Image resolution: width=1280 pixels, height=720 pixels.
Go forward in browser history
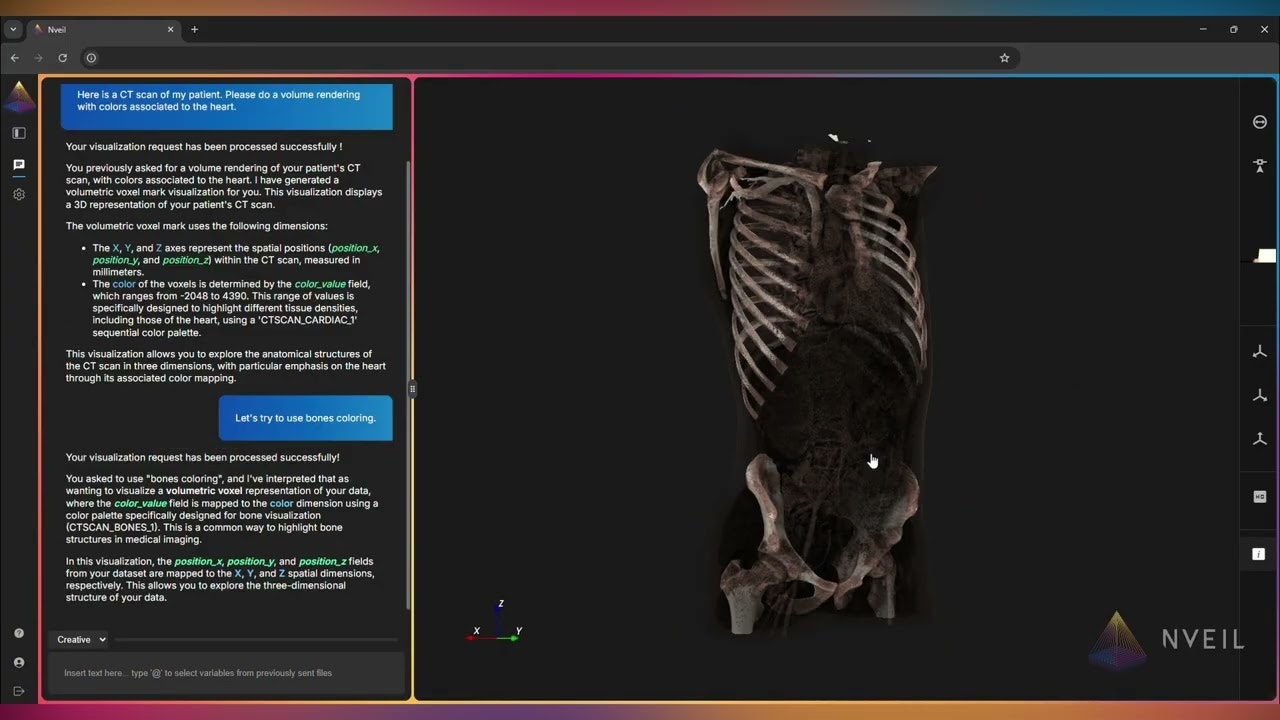click(x=39, y=58)
